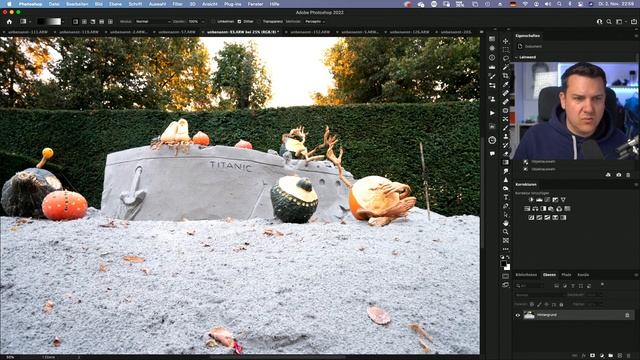
Task: Open the Modus dropdown in options bar
Action: 153,21
